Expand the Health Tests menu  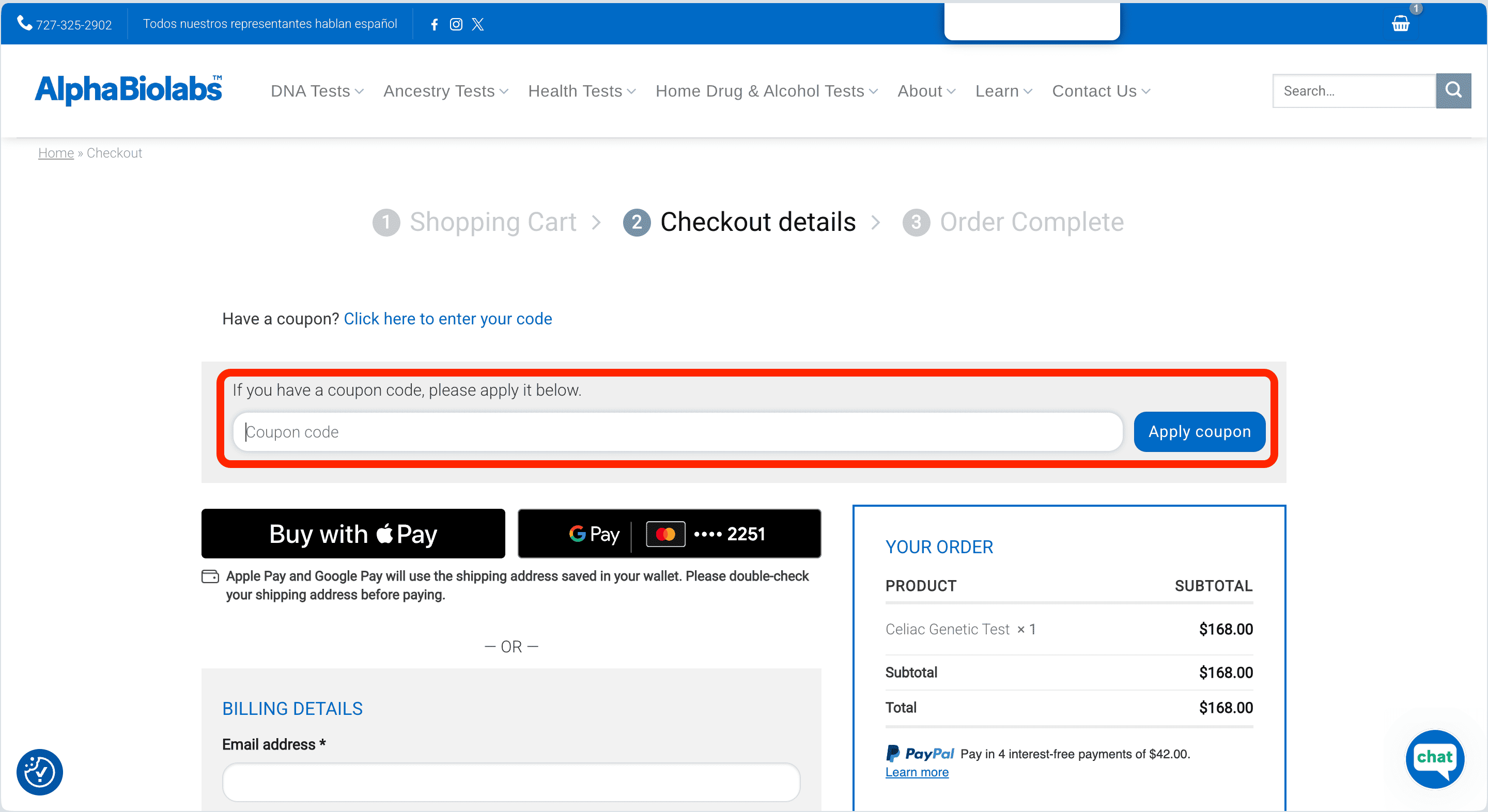(582, 91)
